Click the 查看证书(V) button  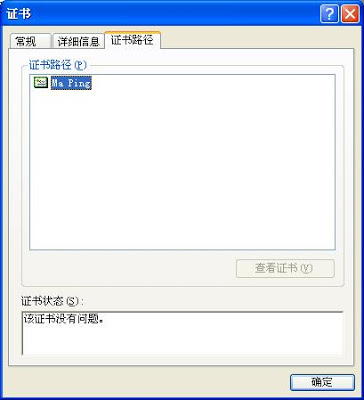(x=285, y=268)
